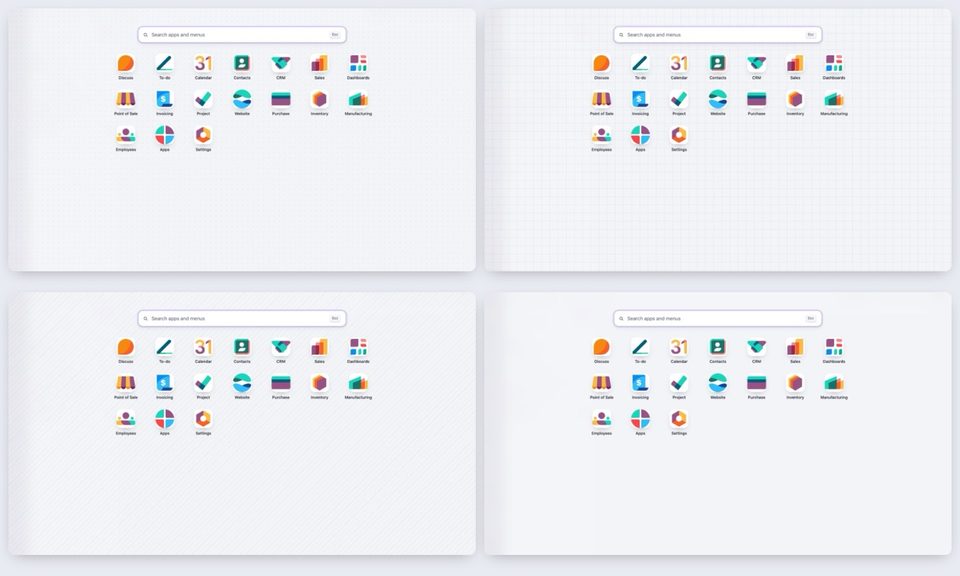Open Apps icon in top-right panel
Viewport: 960px width, 576px height.
click(640, 135)
